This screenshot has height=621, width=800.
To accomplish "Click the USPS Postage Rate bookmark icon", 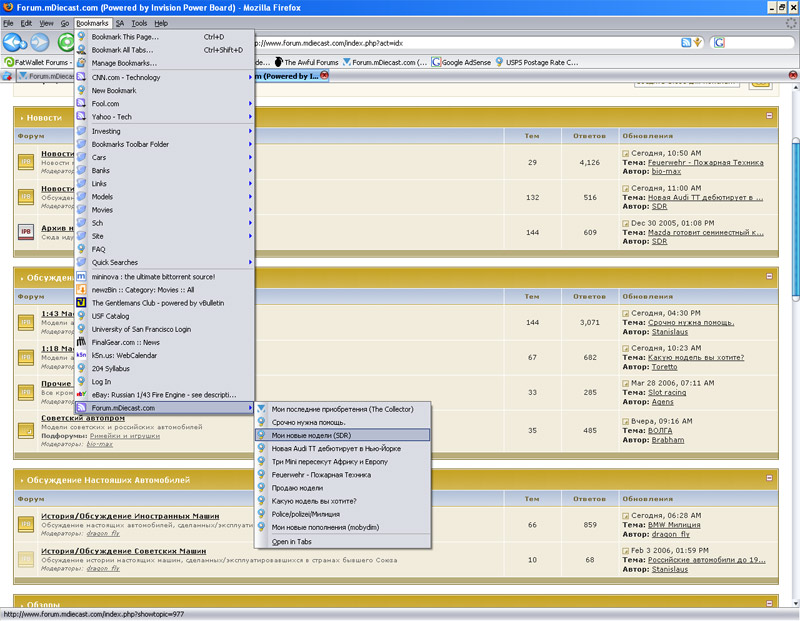I will 499,62.
